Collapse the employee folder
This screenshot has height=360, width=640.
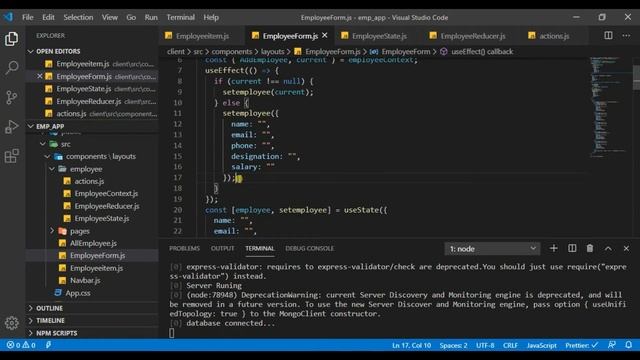pos(52,169)
